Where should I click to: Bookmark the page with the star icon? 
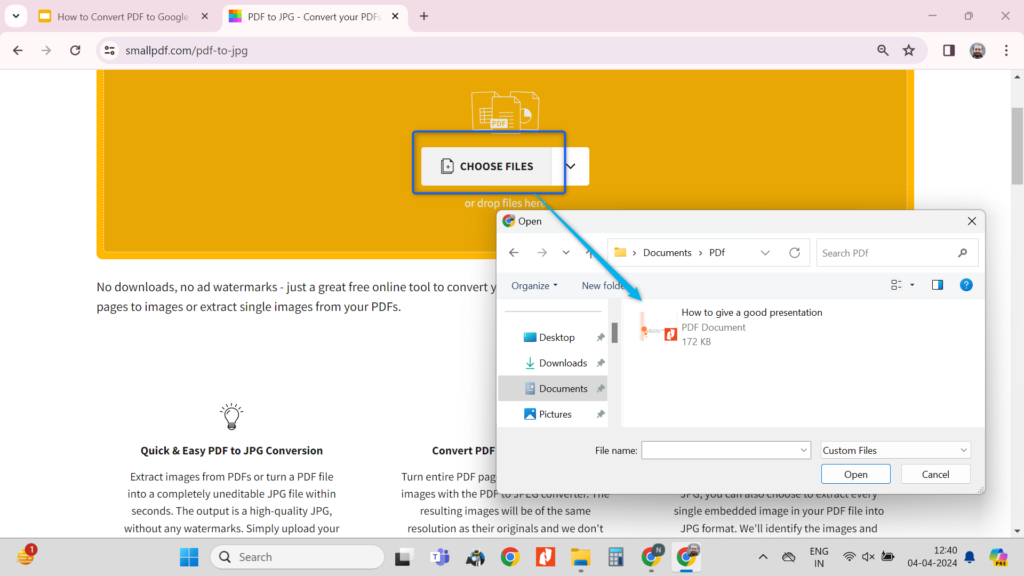[x=908, y=49]
